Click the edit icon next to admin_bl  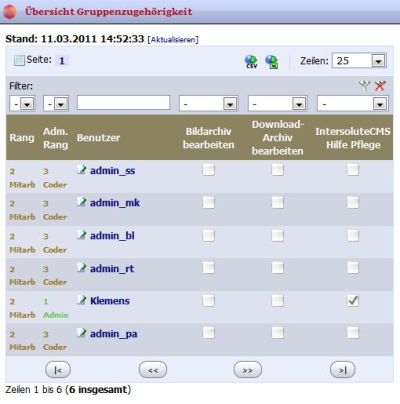[x=81, y=235]
